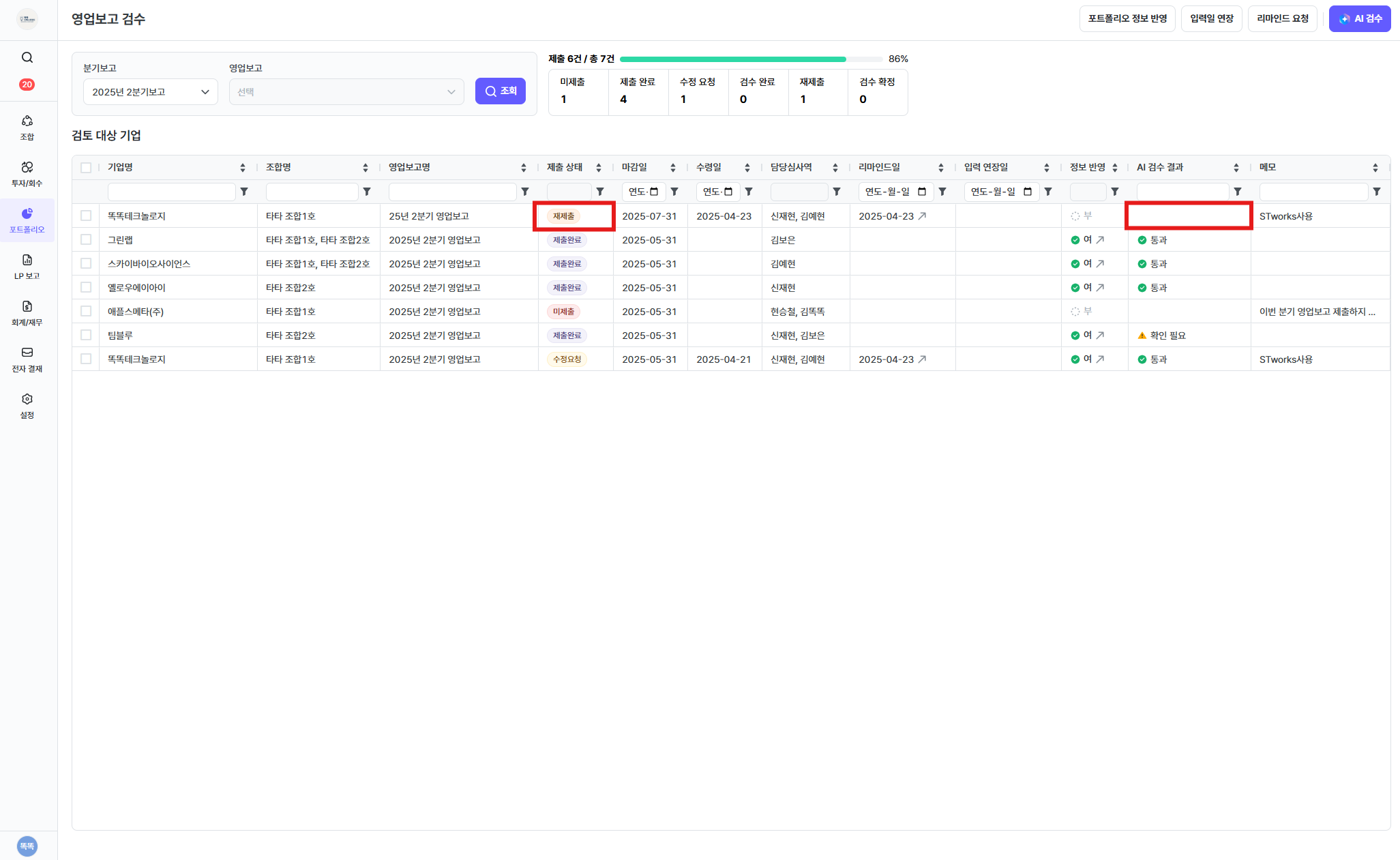Click 리마인드 요청 button
This screenshot has height=860, width=1400.
point(1283,19)
